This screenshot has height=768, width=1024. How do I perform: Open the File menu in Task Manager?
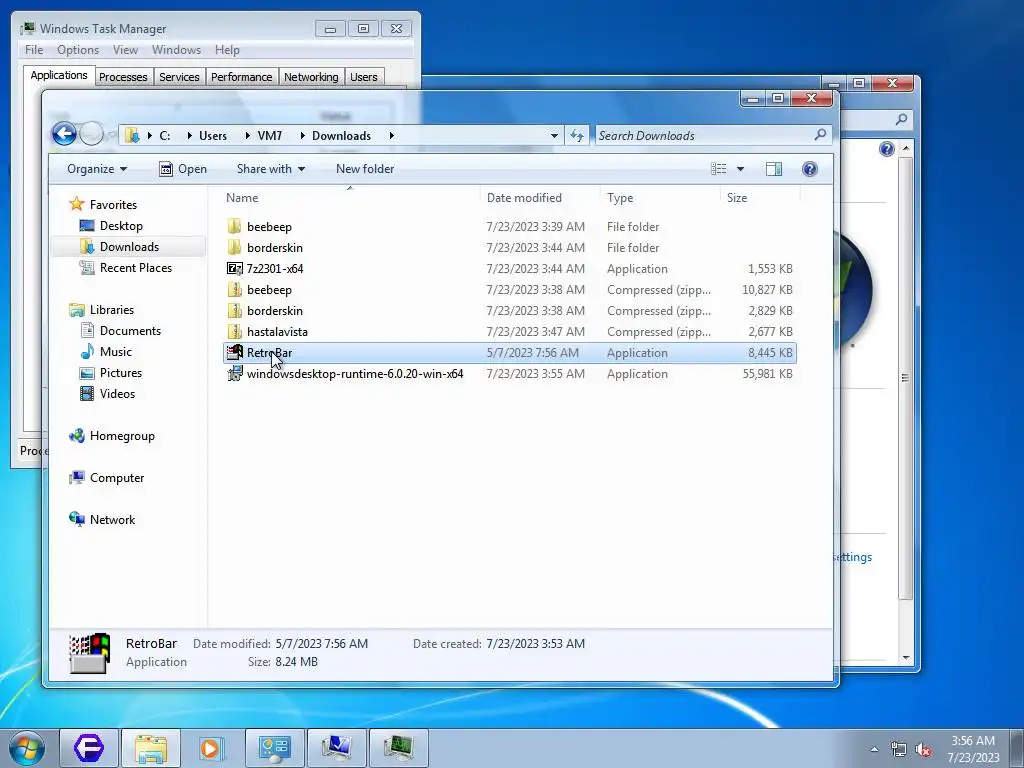[x=34, y=50]
